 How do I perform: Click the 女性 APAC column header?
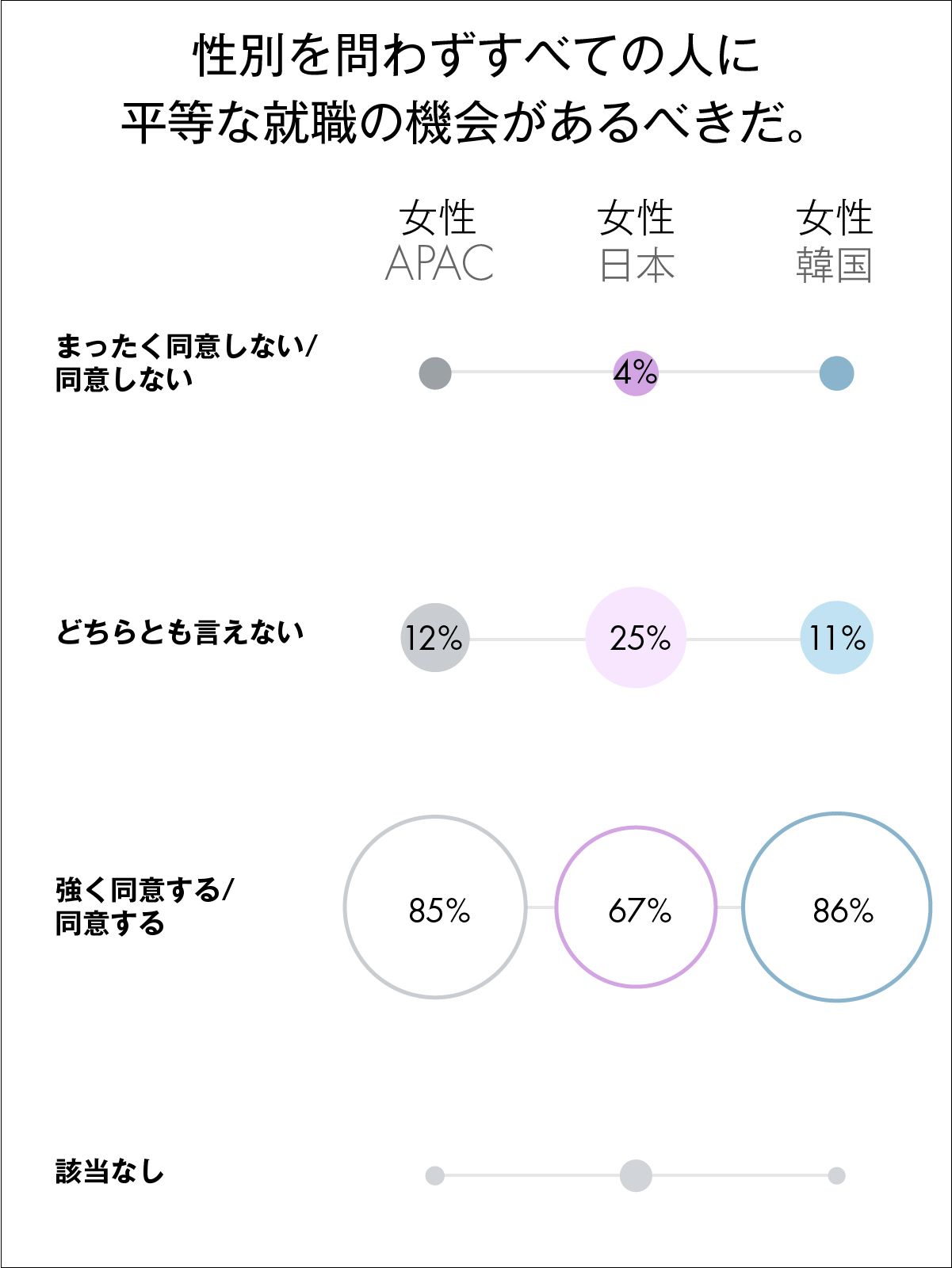coord(438,241)
